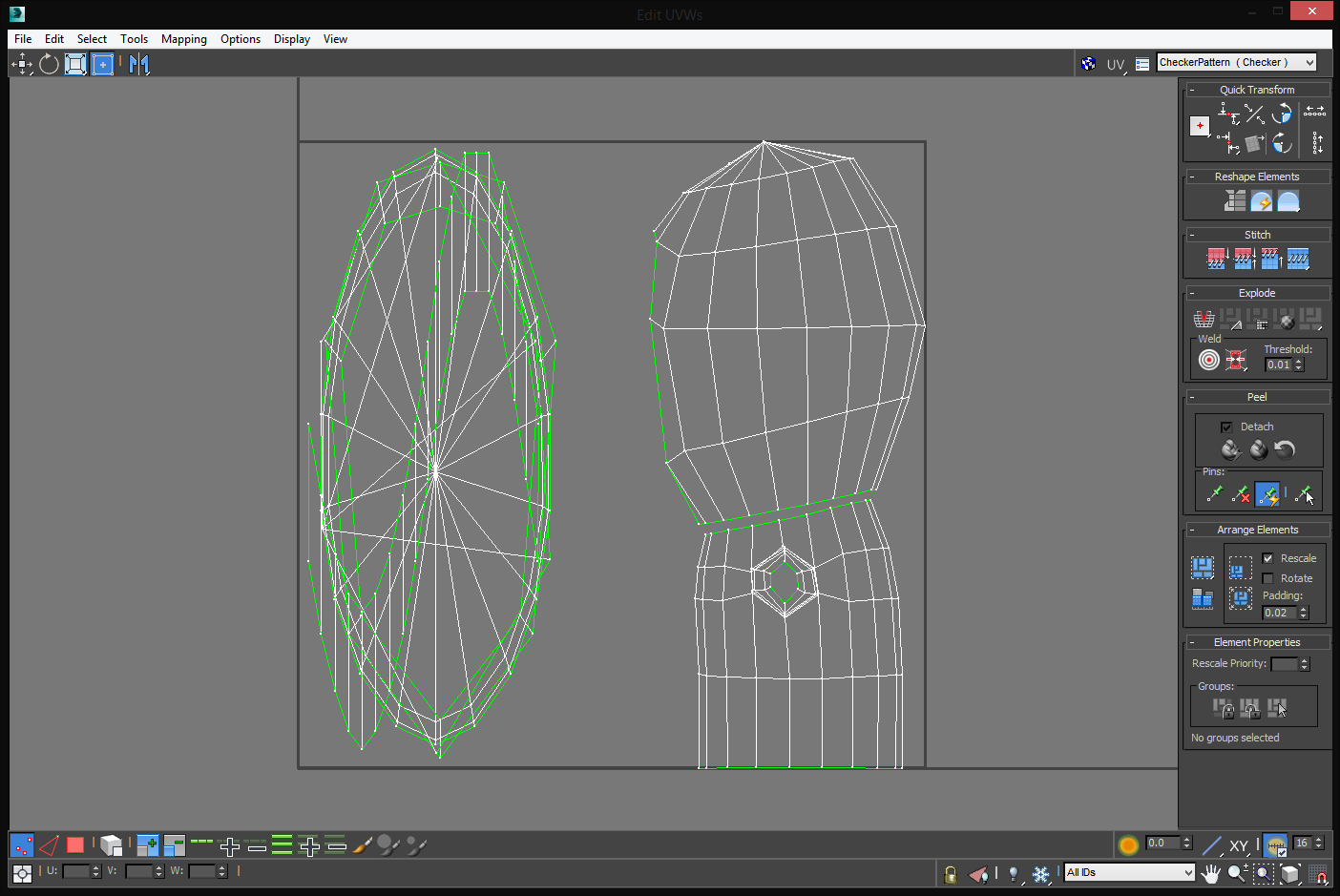Open the Edit menu
Screen dimensions: 1340x896
point(54,39)
